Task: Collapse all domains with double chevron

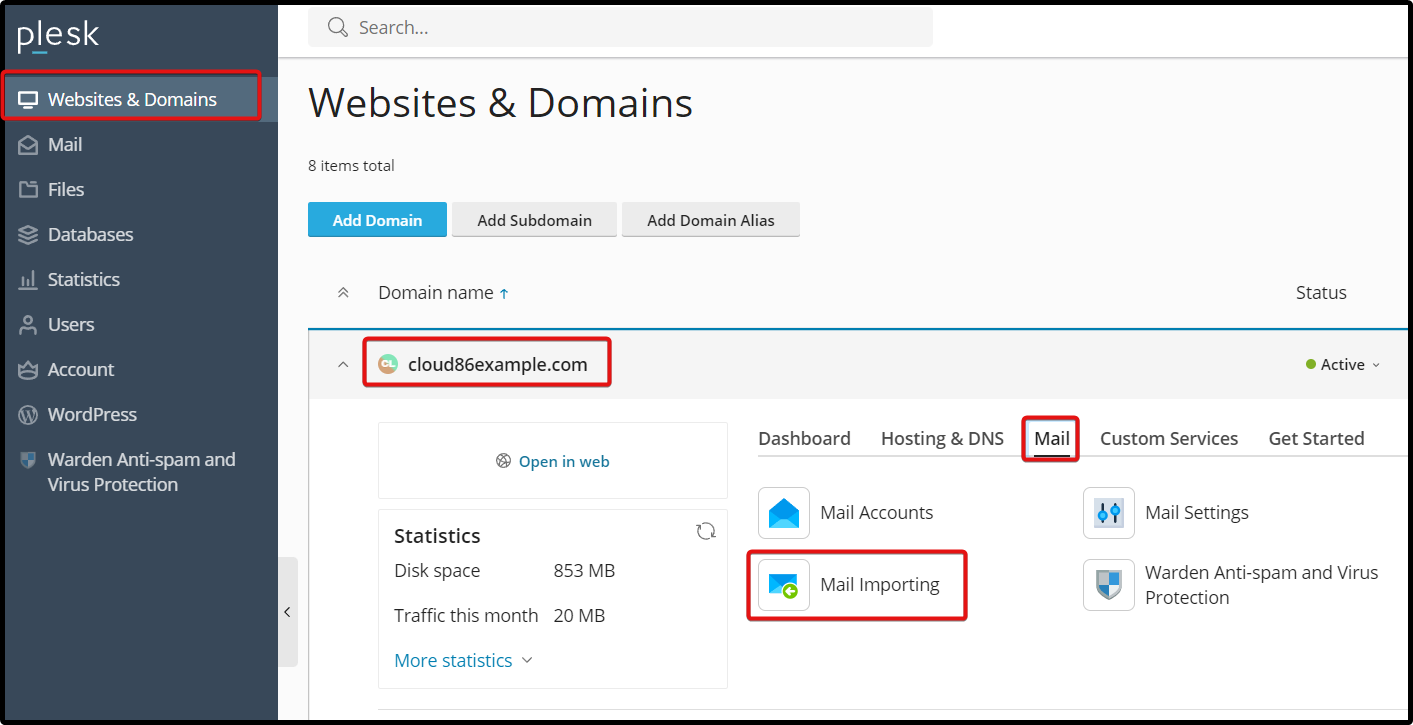Action: point(343,293)
